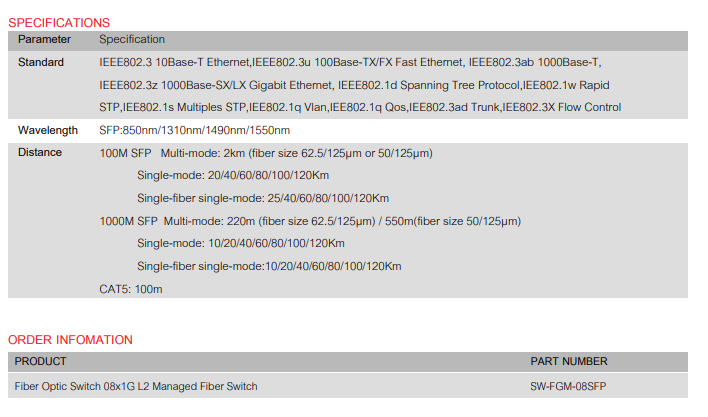Click the SPECIFICATIONS section heading
Screen dimensions: 708x417
point(59,22)
